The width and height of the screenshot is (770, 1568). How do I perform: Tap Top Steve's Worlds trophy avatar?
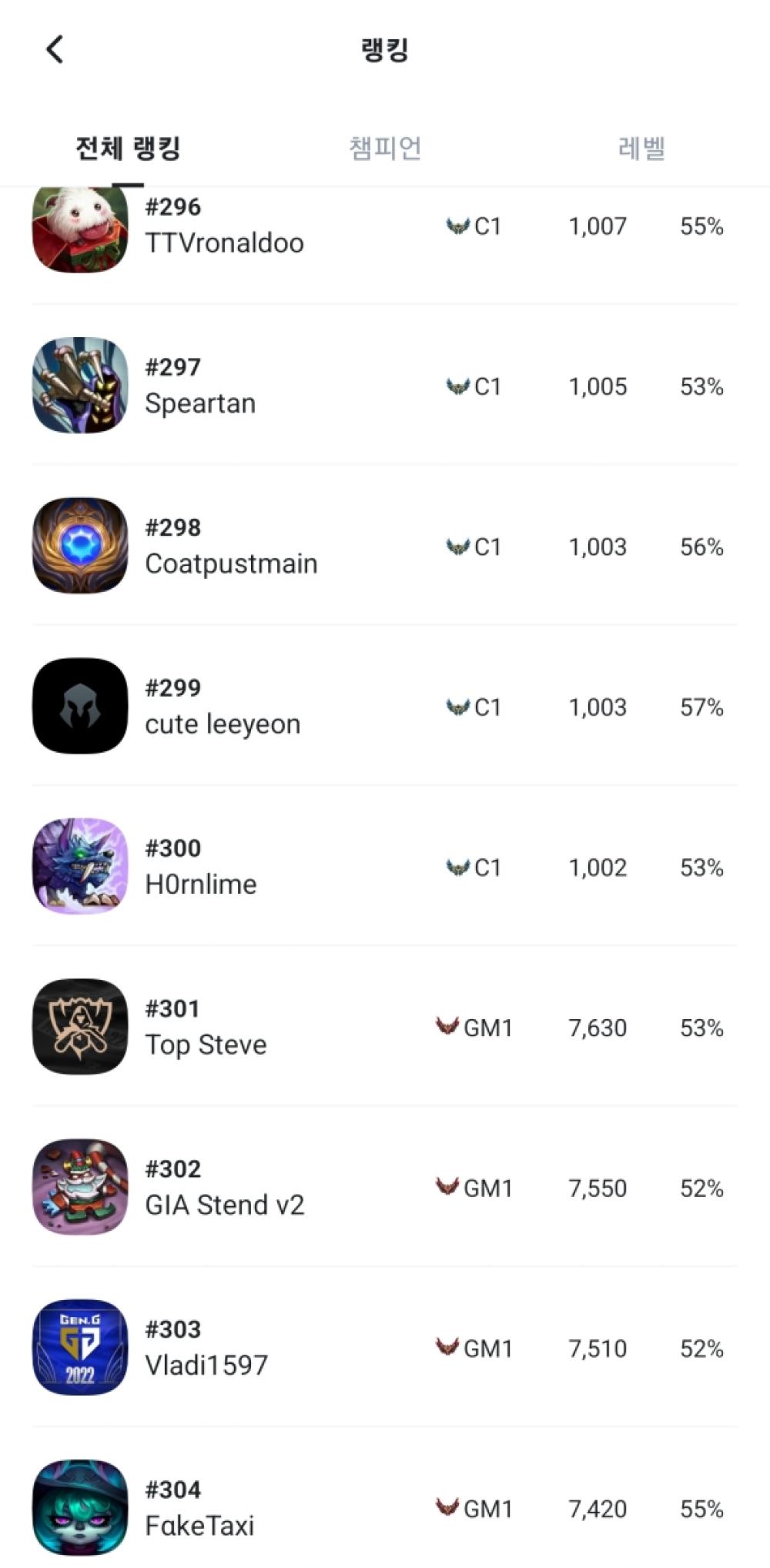click(80, 1026)
